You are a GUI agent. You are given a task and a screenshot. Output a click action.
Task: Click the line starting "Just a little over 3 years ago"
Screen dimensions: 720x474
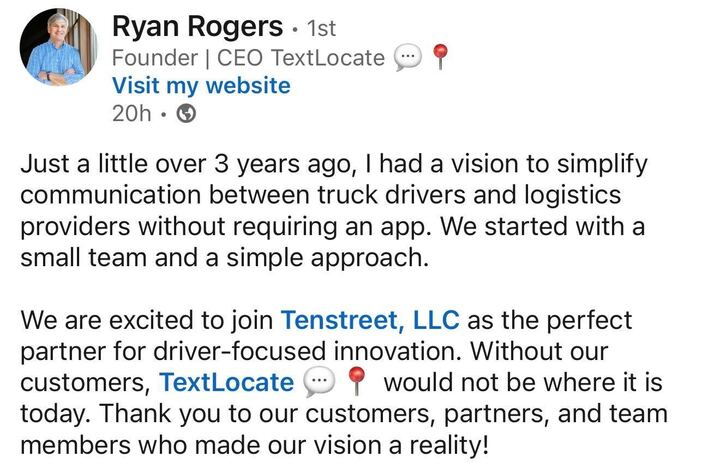334,164
